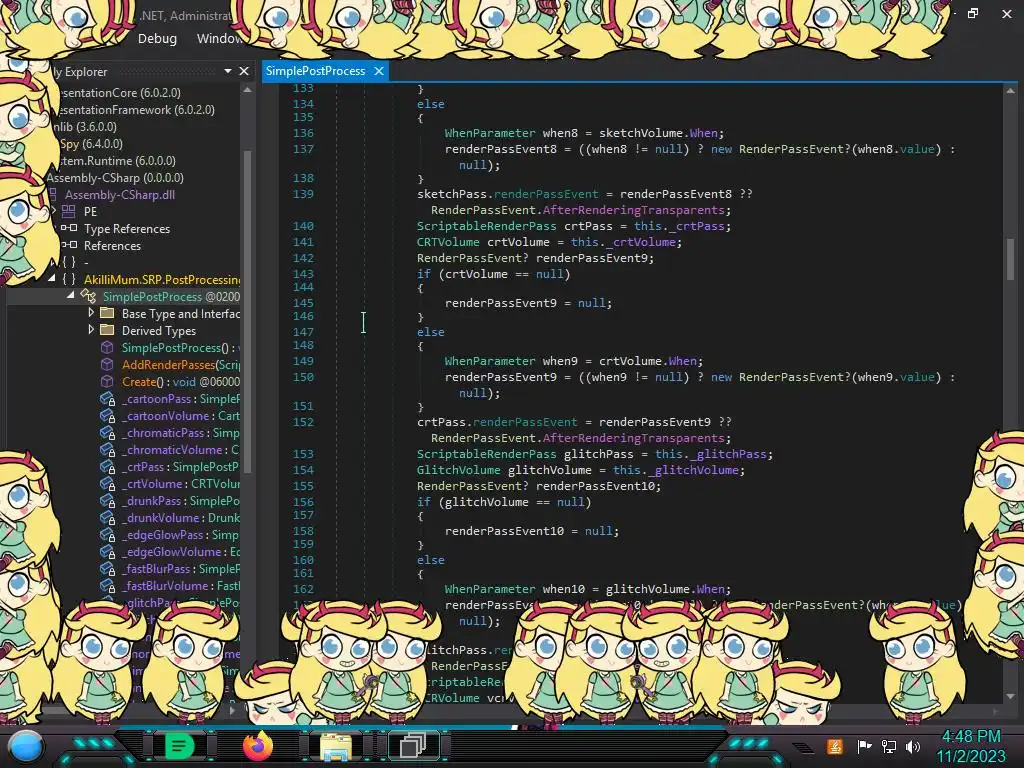Image resolution: width=1024 pixels, height=768 pixels.
Task: Expand the Base Type and Interfaces folder
Action: (x=91, y=313)
